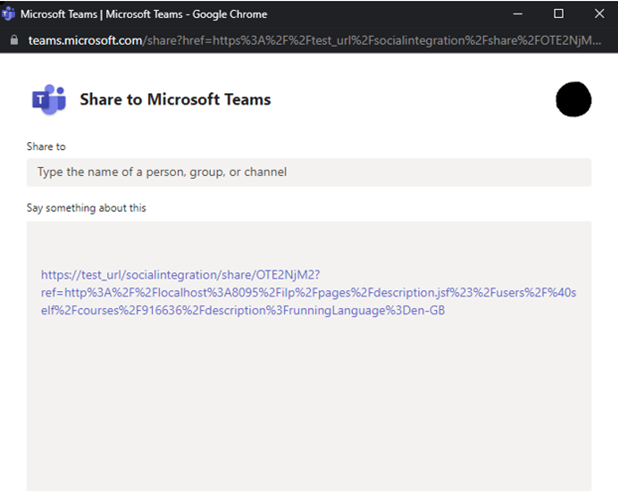
Task: Click the Share to label
Action: (x=46, y=146)
